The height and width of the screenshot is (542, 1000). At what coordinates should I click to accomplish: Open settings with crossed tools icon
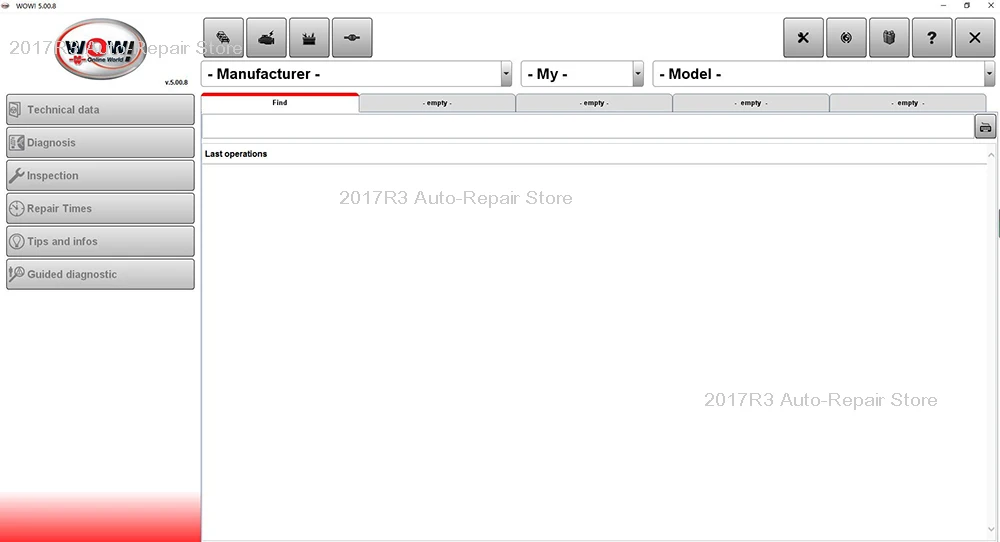pyautogui.click(x=803, y=38)
